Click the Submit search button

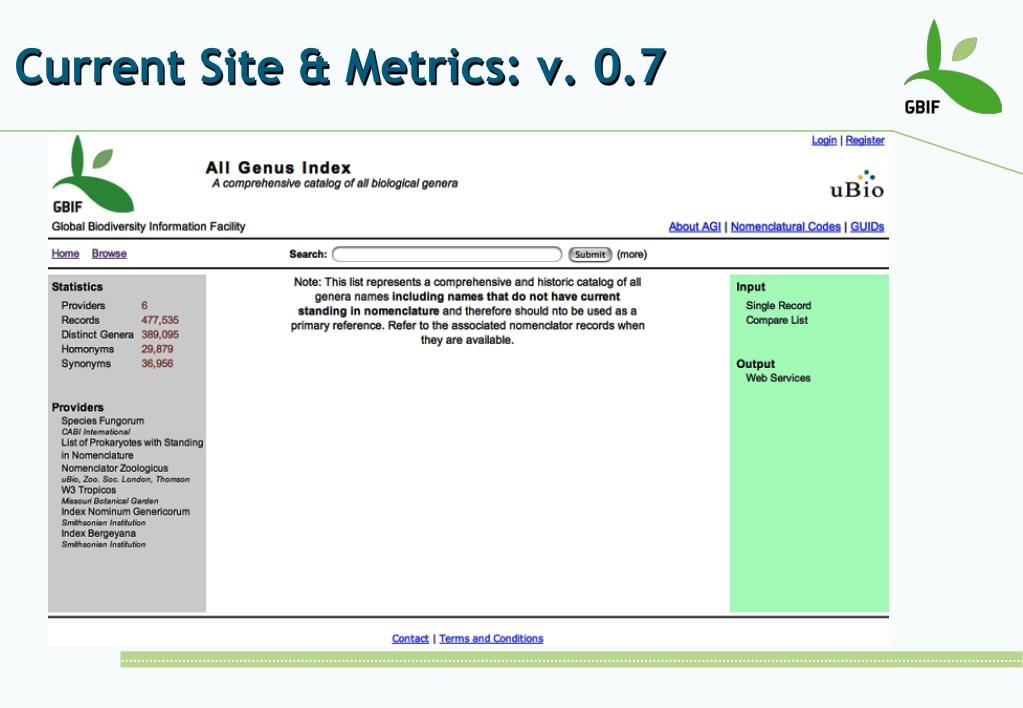pyautogui.click(x=590, y=254)
